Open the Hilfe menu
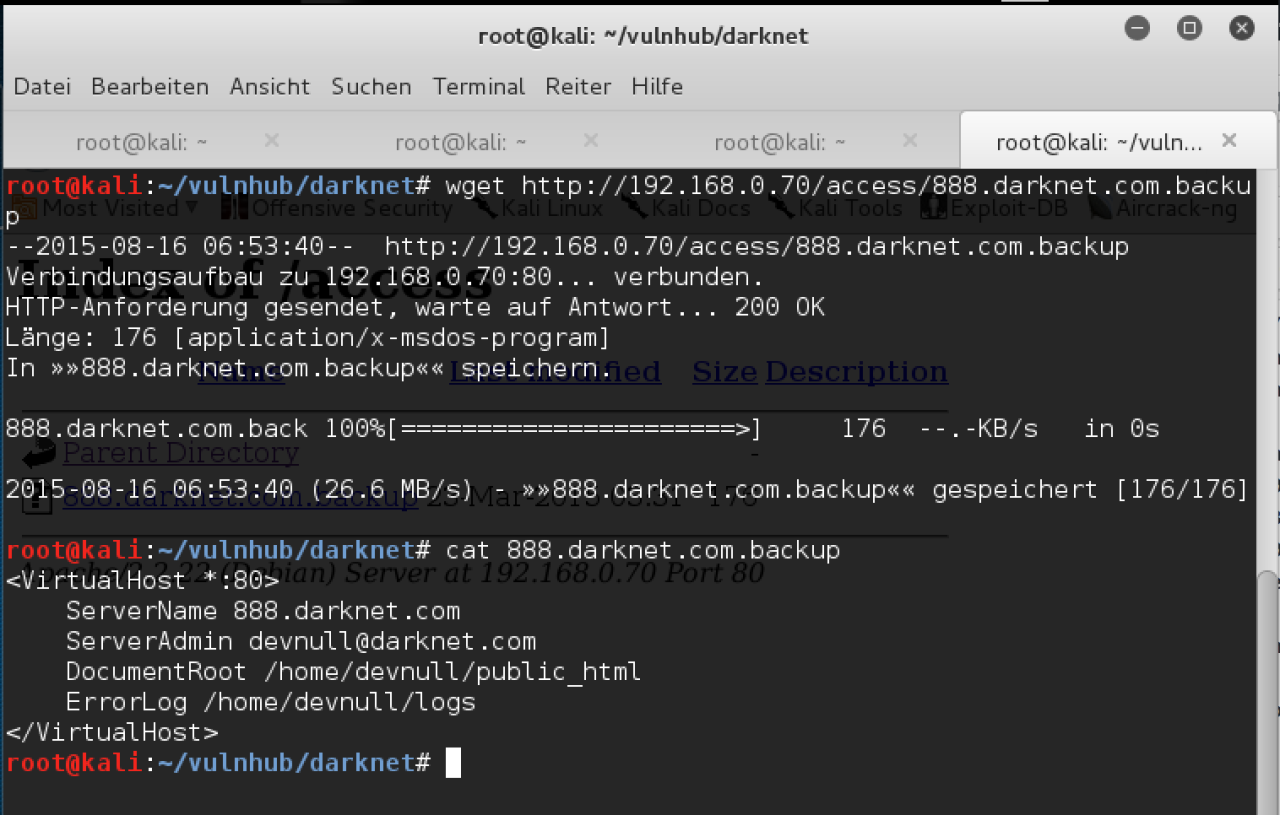The image size is (1280, 815). tap(657, 87)
